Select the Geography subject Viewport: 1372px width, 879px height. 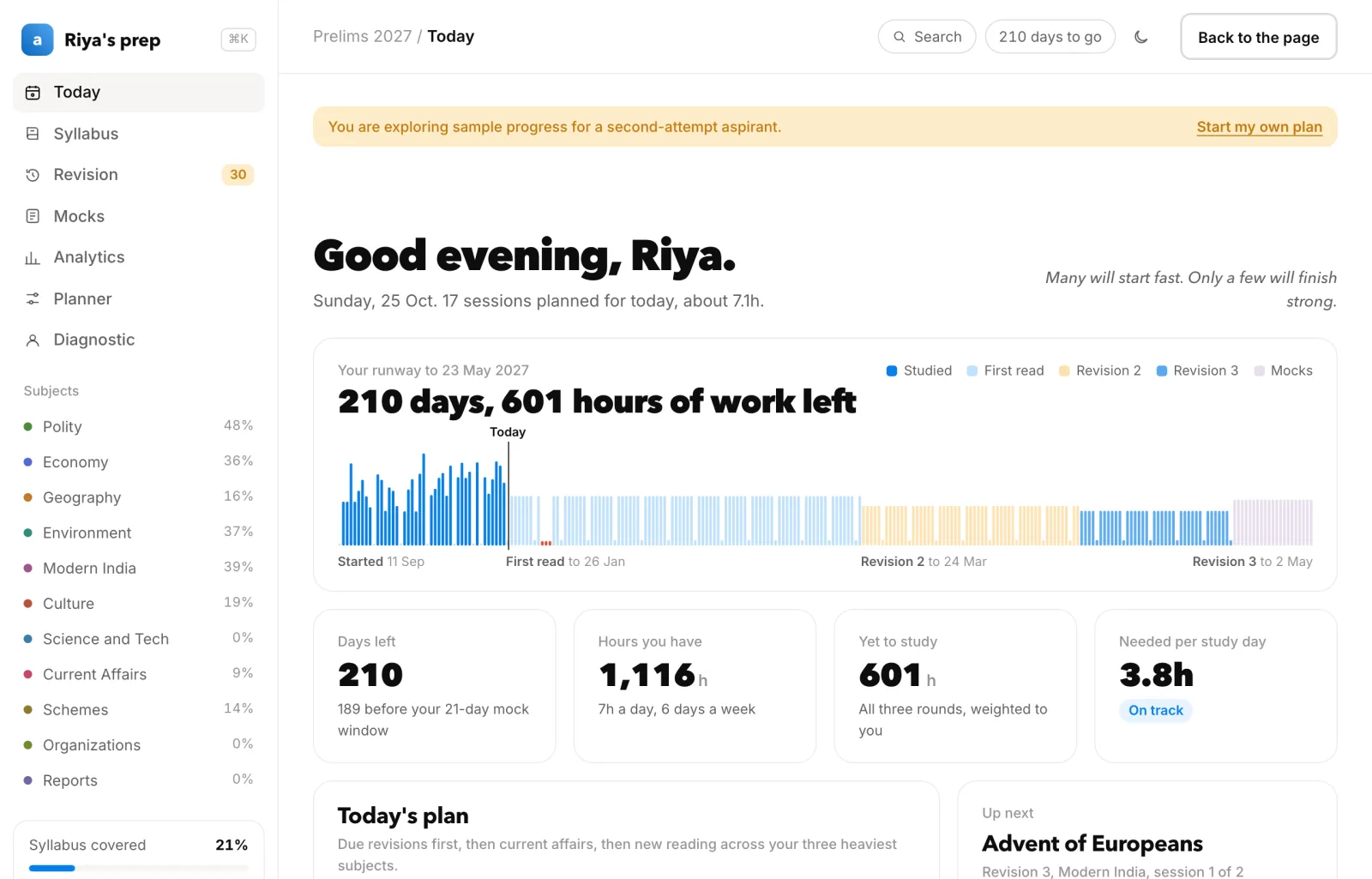pyautogui.click(x=139, y=497)
